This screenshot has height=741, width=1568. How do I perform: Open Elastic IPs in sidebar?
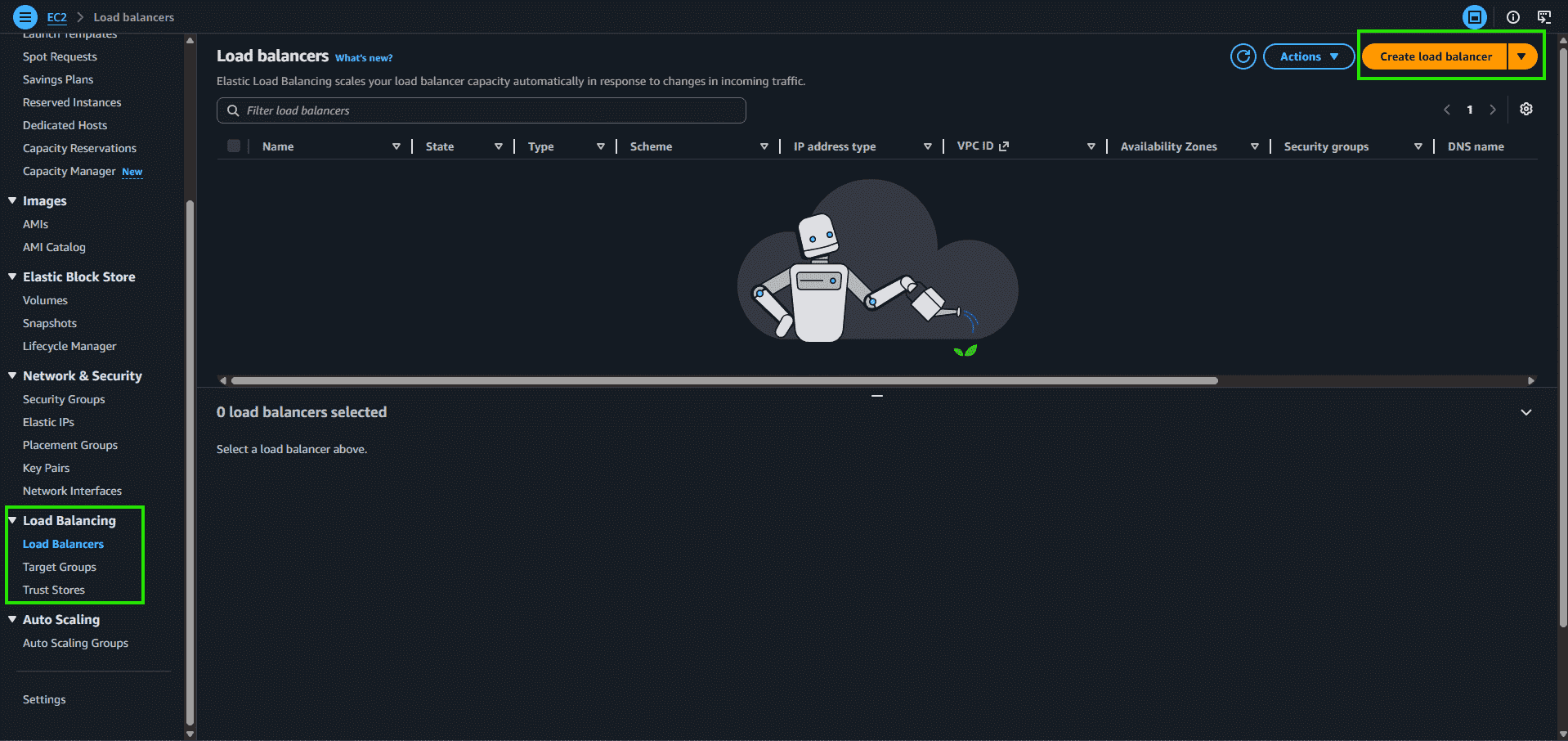point(48,422)
